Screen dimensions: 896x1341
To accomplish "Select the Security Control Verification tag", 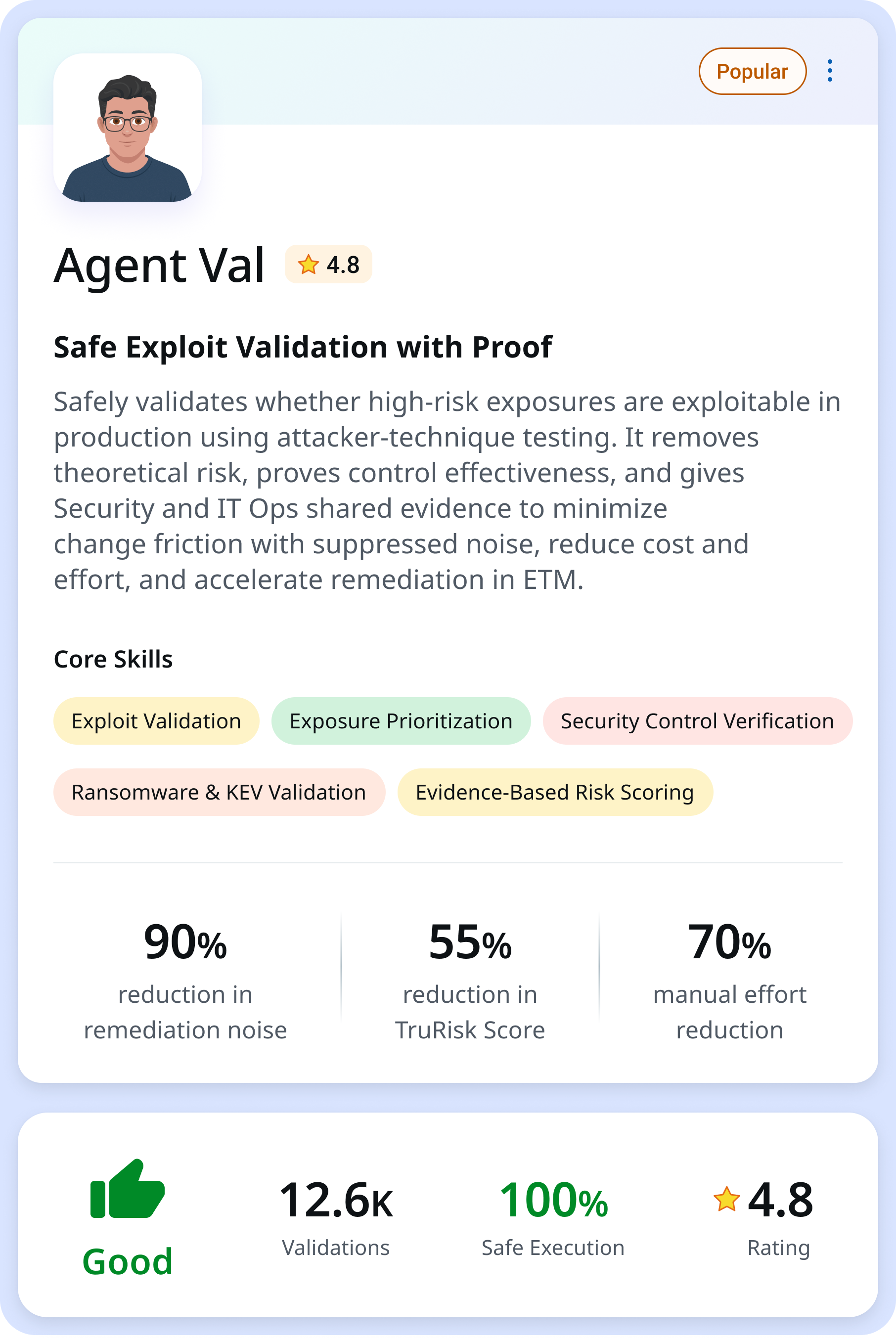I will click(697, 721).
